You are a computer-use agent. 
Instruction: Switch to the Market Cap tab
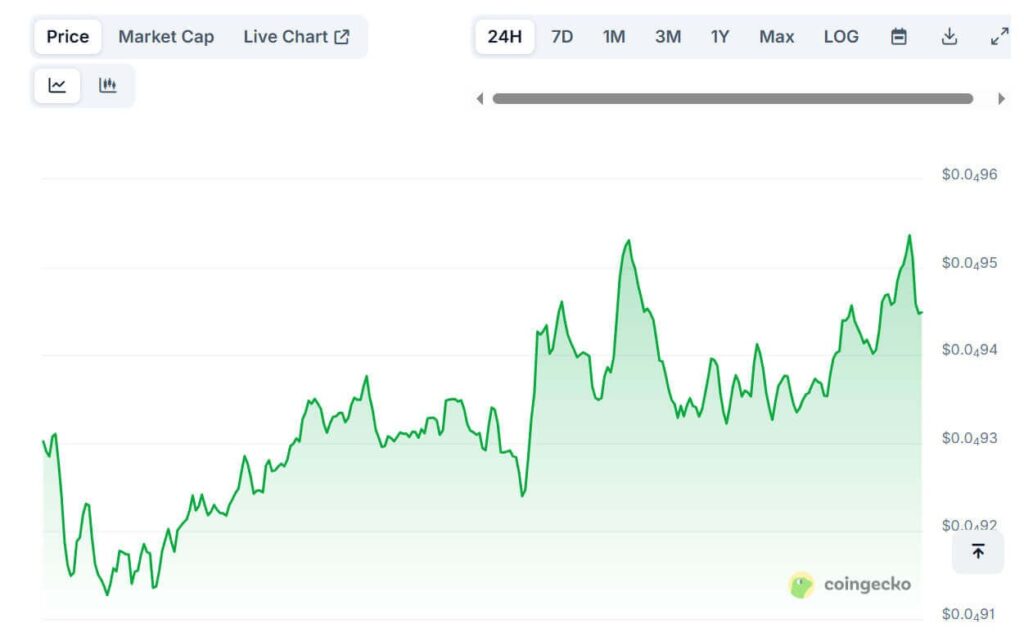tap(166, 37)
